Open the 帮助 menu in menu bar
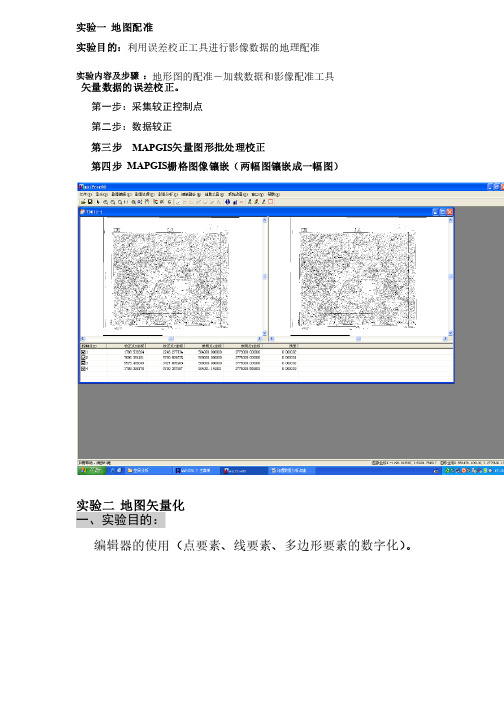 273,194
